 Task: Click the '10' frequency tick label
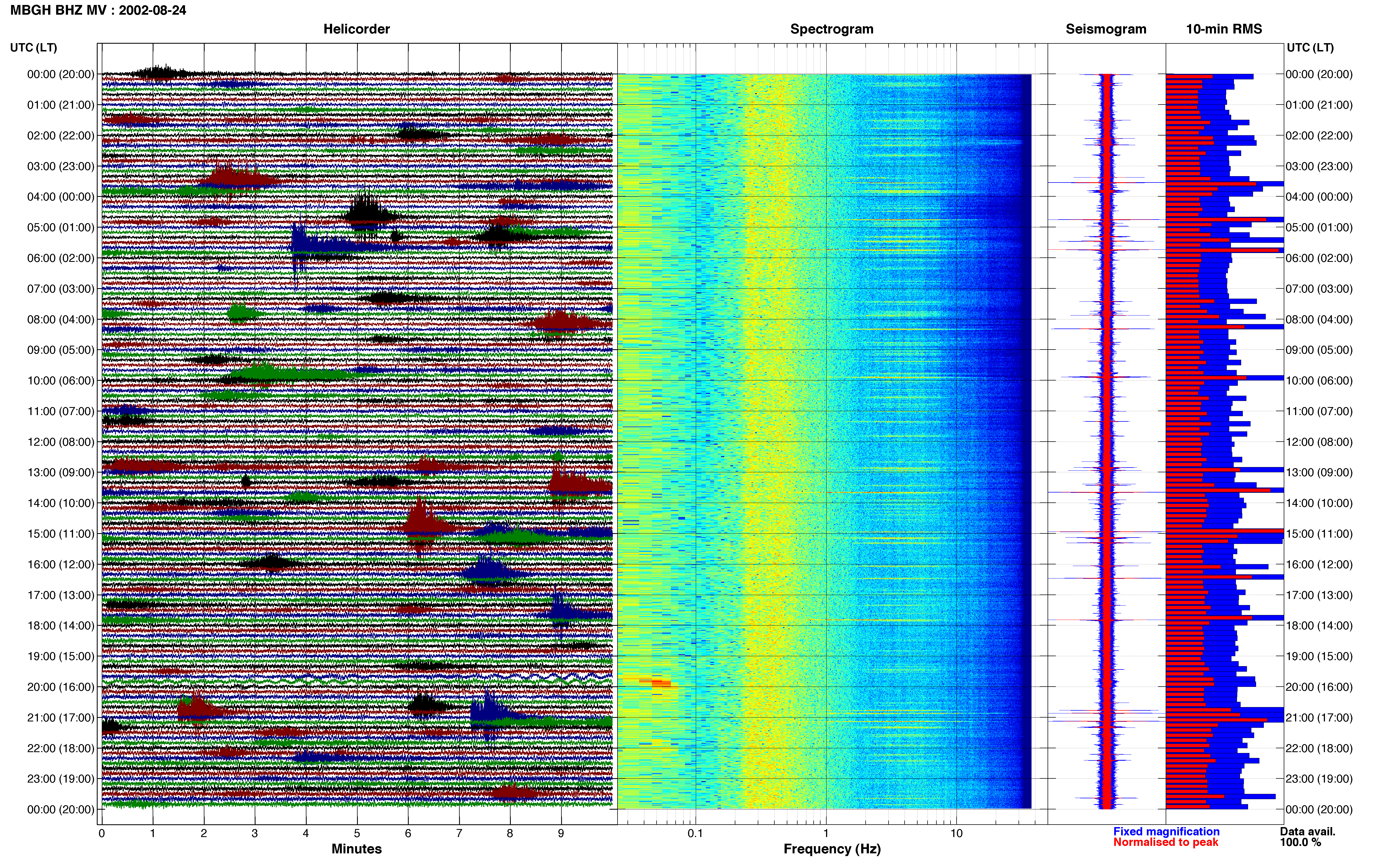click(956, 833)
